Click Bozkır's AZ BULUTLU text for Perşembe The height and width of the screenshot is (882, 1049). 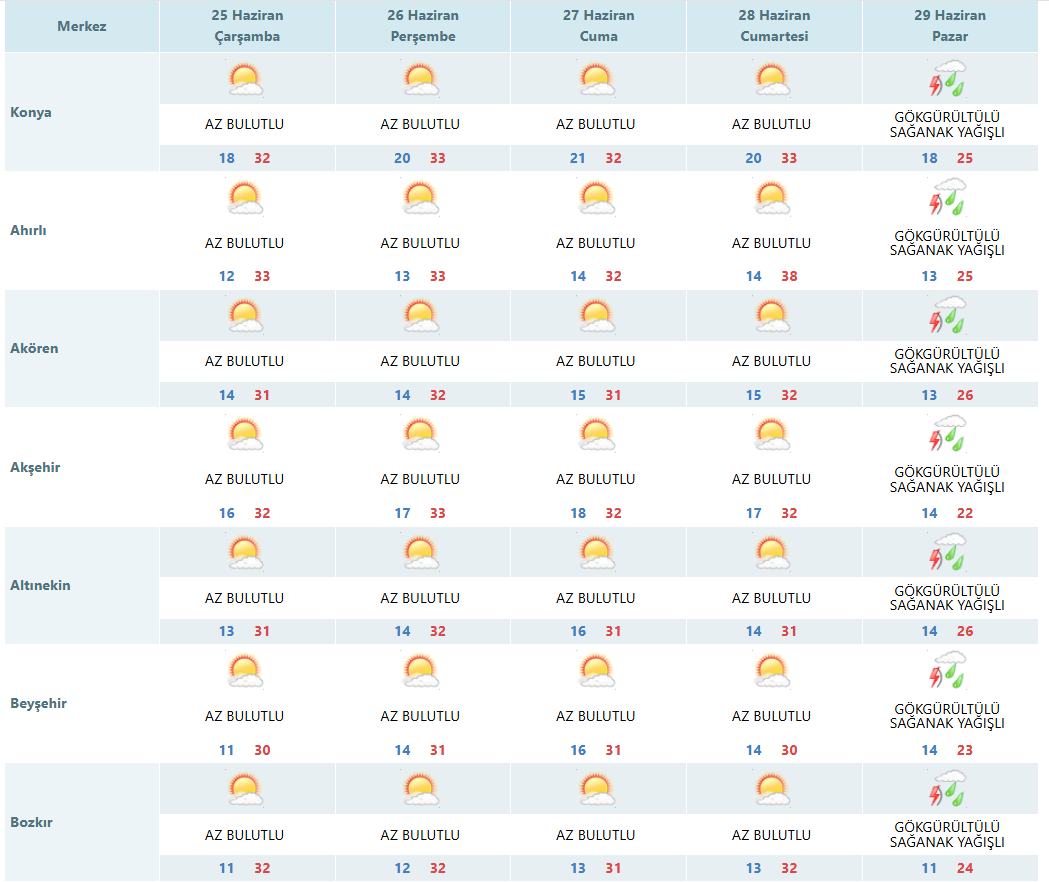(420, 835)
